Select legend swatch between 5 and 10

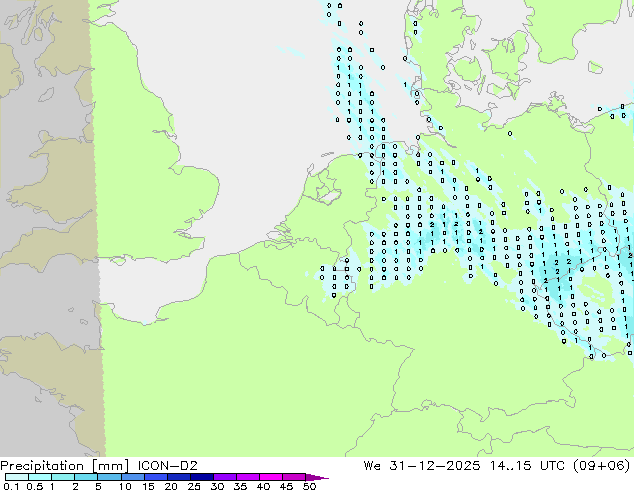pyautogui.click(x=109, y=477)
